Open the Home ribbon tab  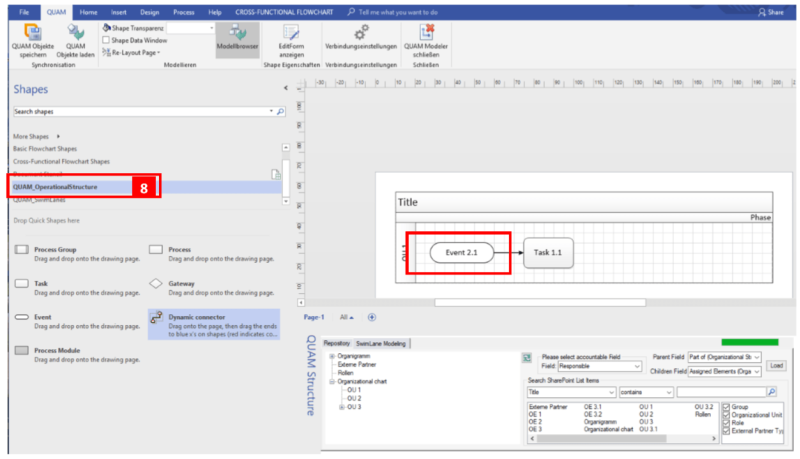(x=88, y=12)
